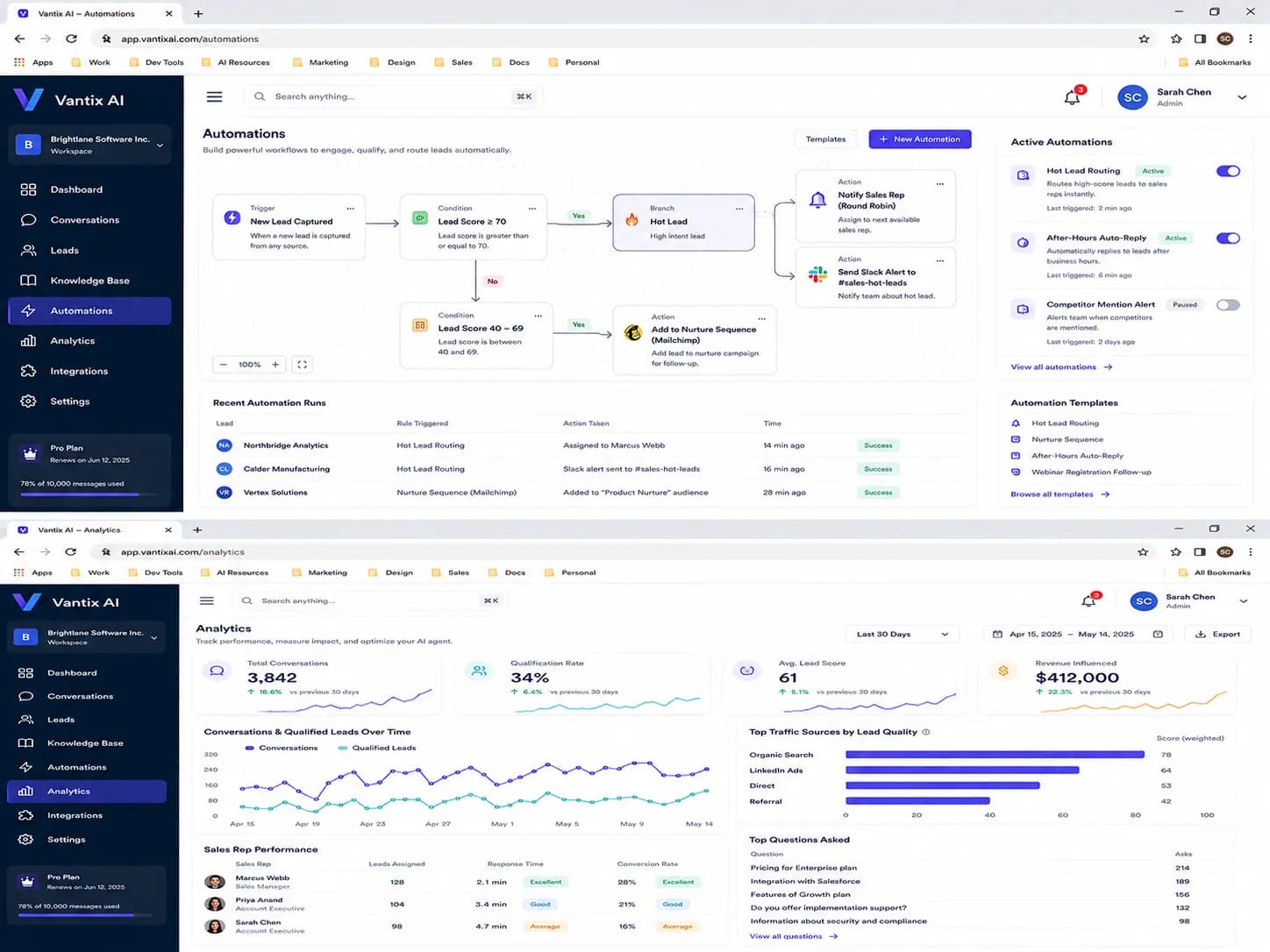Disable After-Hours Auto-Reply toggle

coord(1228,238)
